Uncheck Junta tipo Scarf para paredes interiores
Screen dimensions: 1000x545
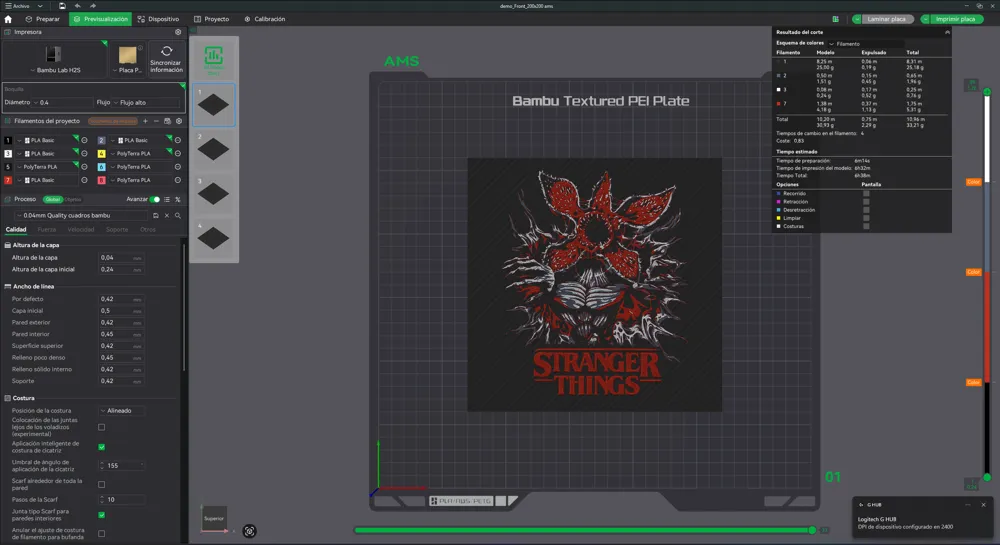[101, 515]
